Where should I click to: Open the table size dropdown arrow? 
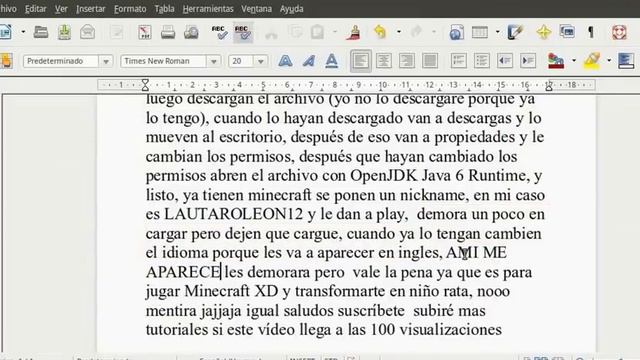point(498,32)
